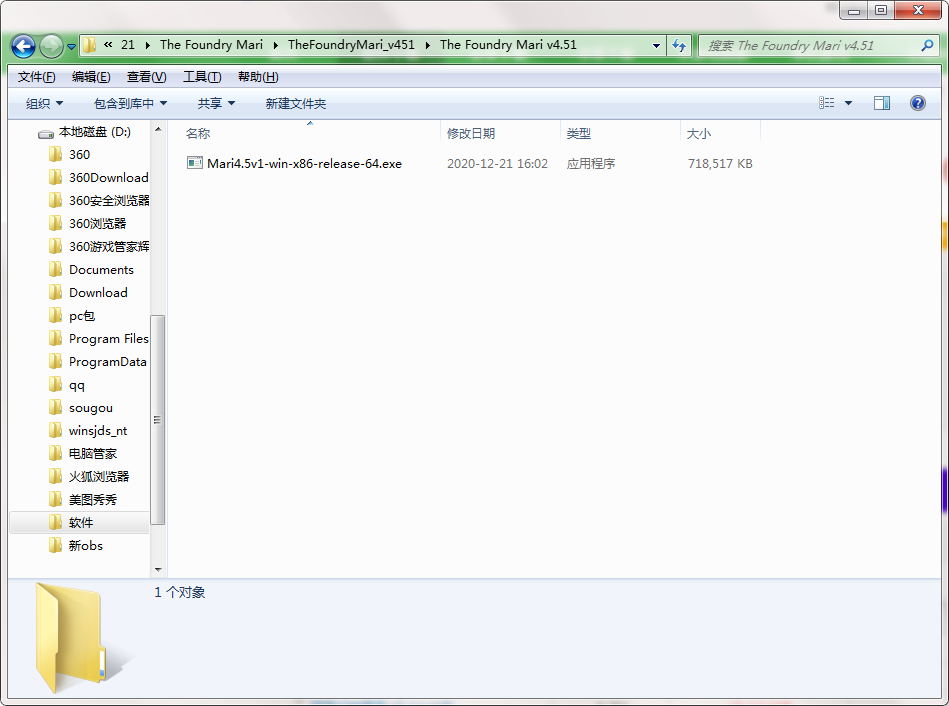
Task: Expand arrow after 'TheFoundryMari_v451' breadcrumb
Action: tap(427, 45)
